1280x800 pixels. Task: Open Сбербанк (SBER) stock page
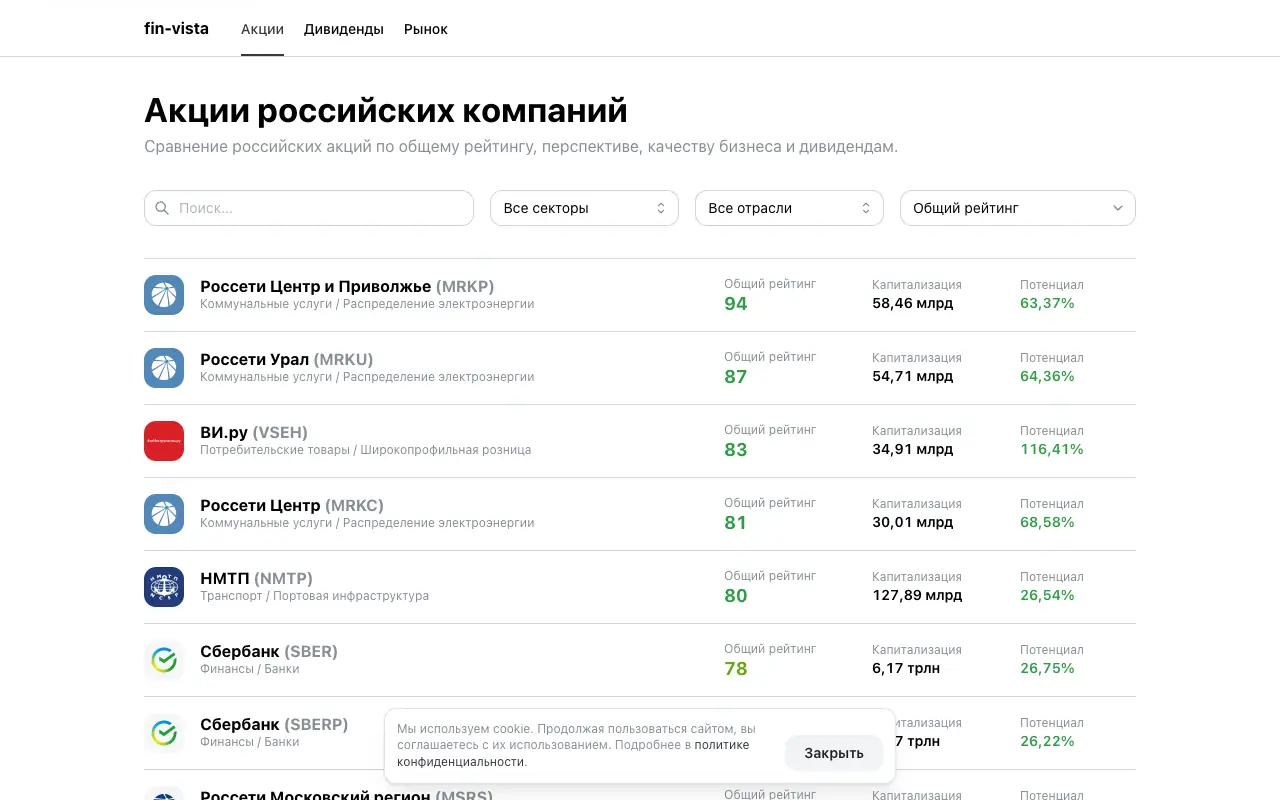(269, 651)
